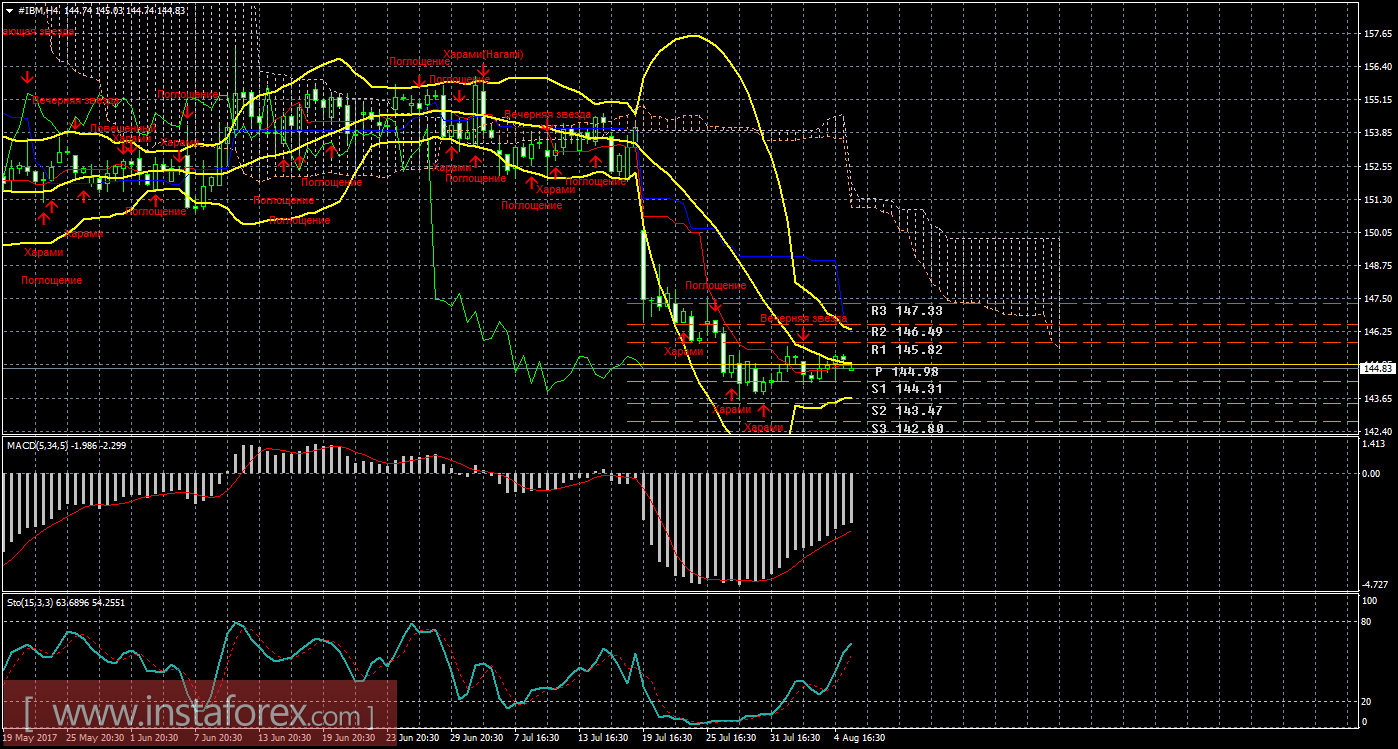The image size is (1398, 749).
Task: Click the 153.85 price axis value
Action: coord(1377,133)
